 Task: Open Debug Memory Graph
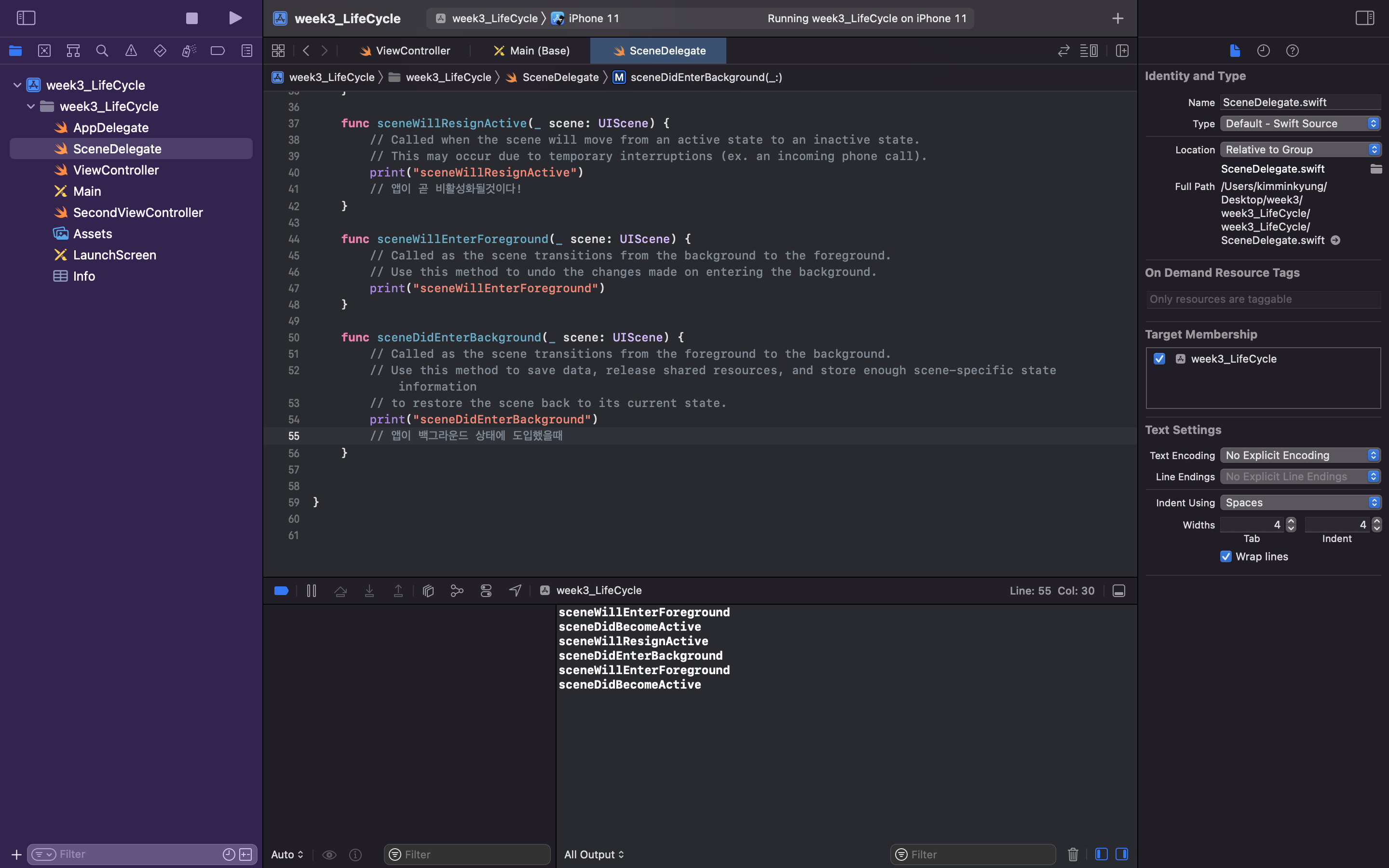tap(457, 591)
